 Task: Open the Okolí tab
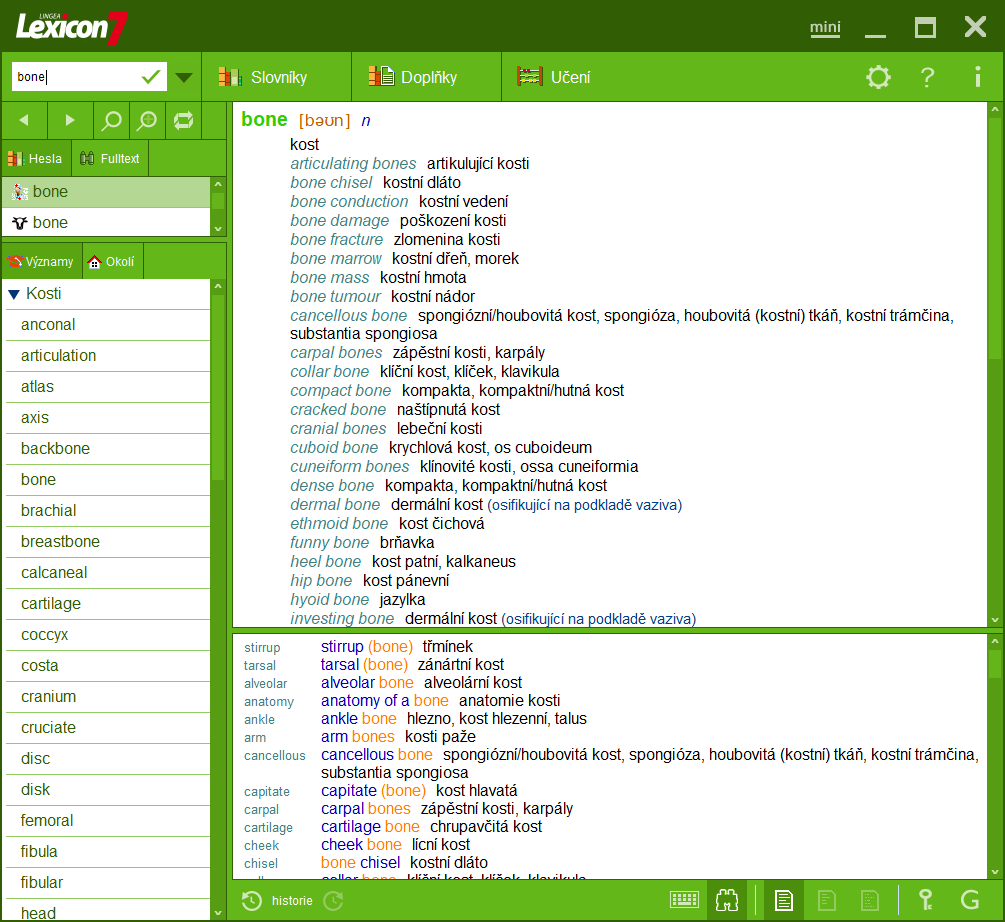[111, 262]
